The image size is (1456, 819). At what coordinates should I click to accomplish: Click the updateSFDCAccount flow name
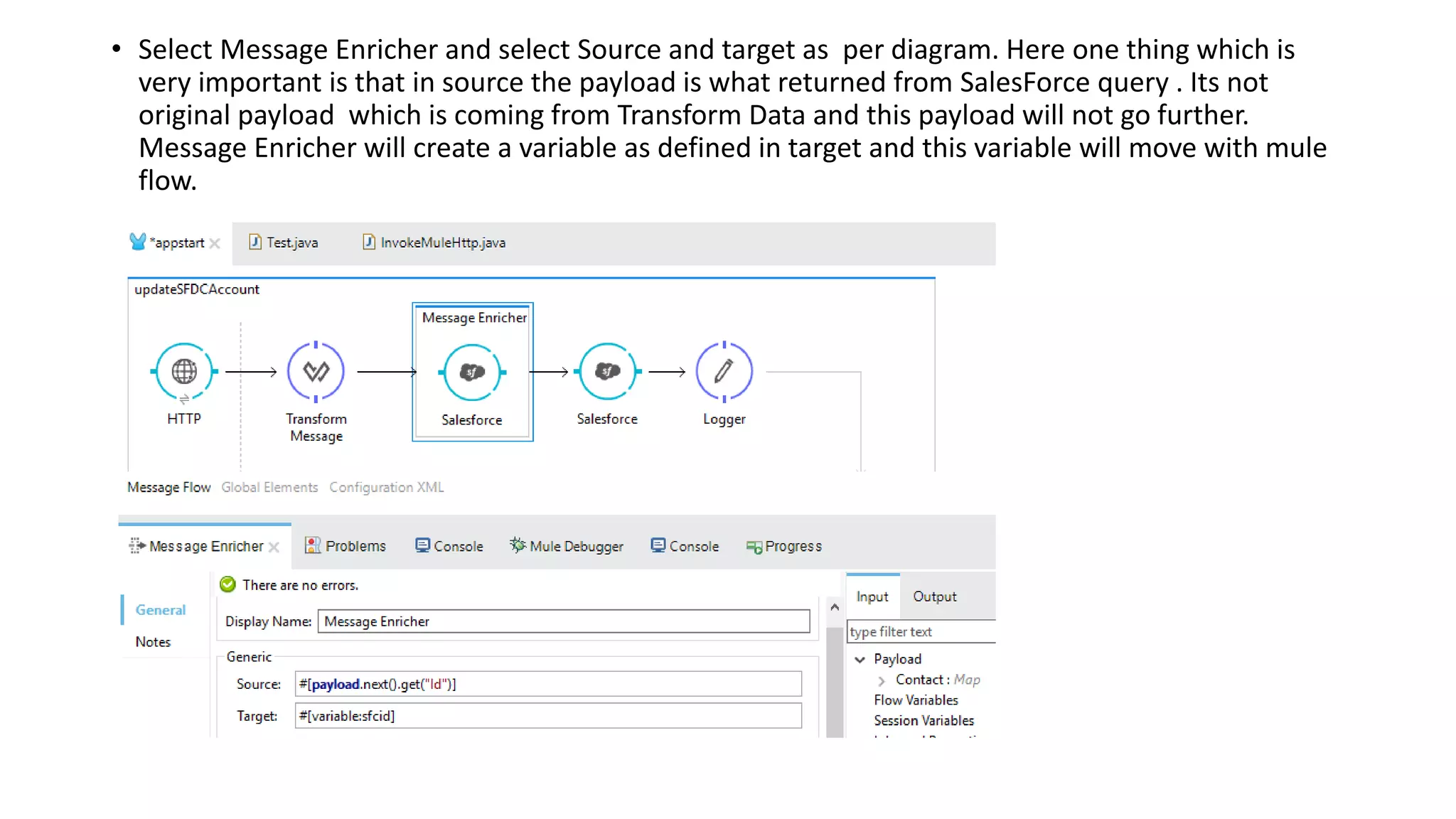pos(197,289)
